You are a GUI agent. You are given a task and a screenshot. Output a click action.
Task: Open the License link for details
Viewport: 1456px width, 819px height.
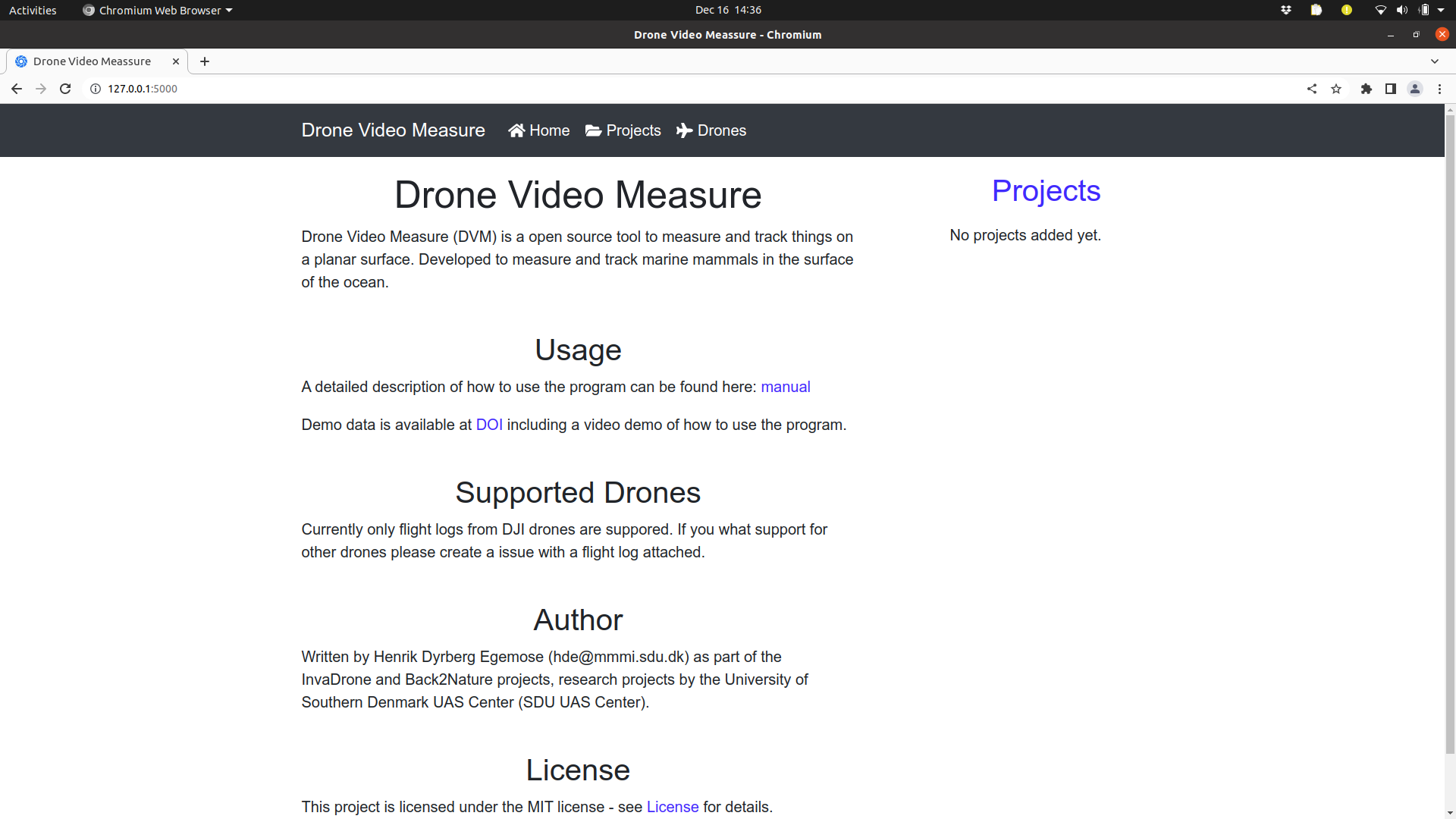click(673, 807)
